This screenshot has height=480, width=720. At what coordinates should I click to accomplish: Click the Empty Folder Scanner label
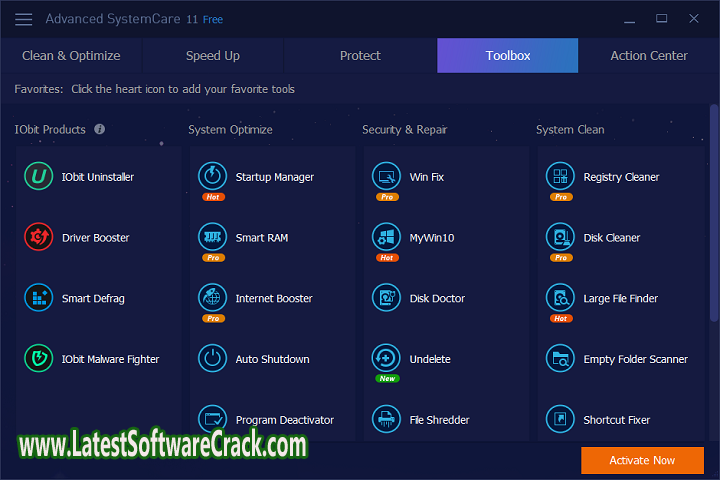(x=636, y=360)
